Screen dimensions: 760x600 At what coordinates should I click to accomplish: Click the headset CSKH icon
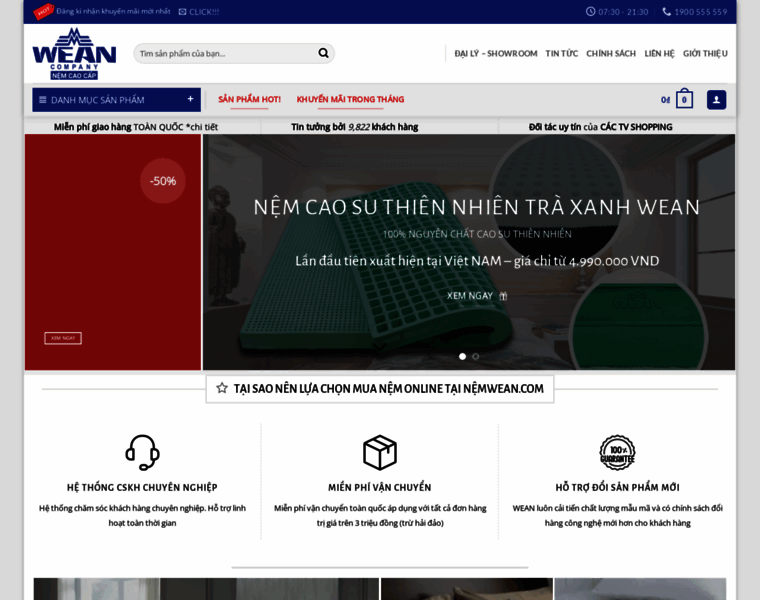[142, 452]
